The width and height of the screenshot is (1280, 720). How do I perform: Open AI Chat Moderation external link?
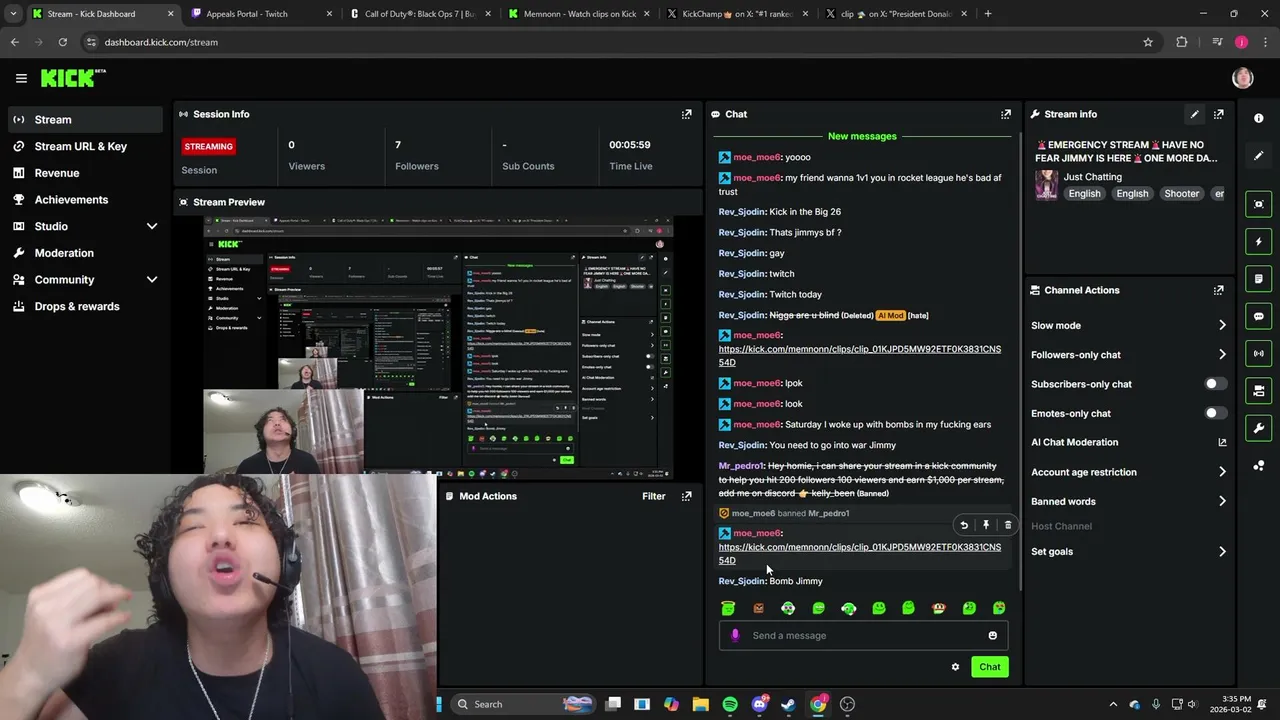1222,442
